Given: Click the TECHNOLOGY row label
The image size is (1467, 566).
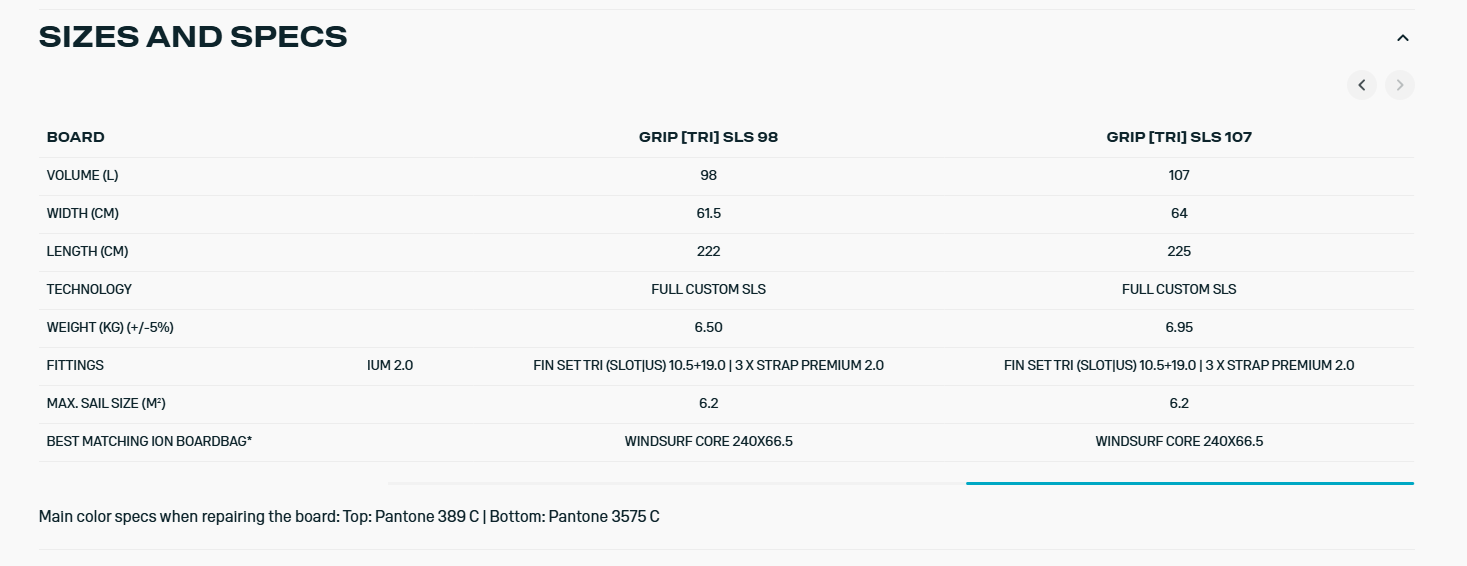Looking at the screenshot, I should pyautogui.click(x=89, y=289).
